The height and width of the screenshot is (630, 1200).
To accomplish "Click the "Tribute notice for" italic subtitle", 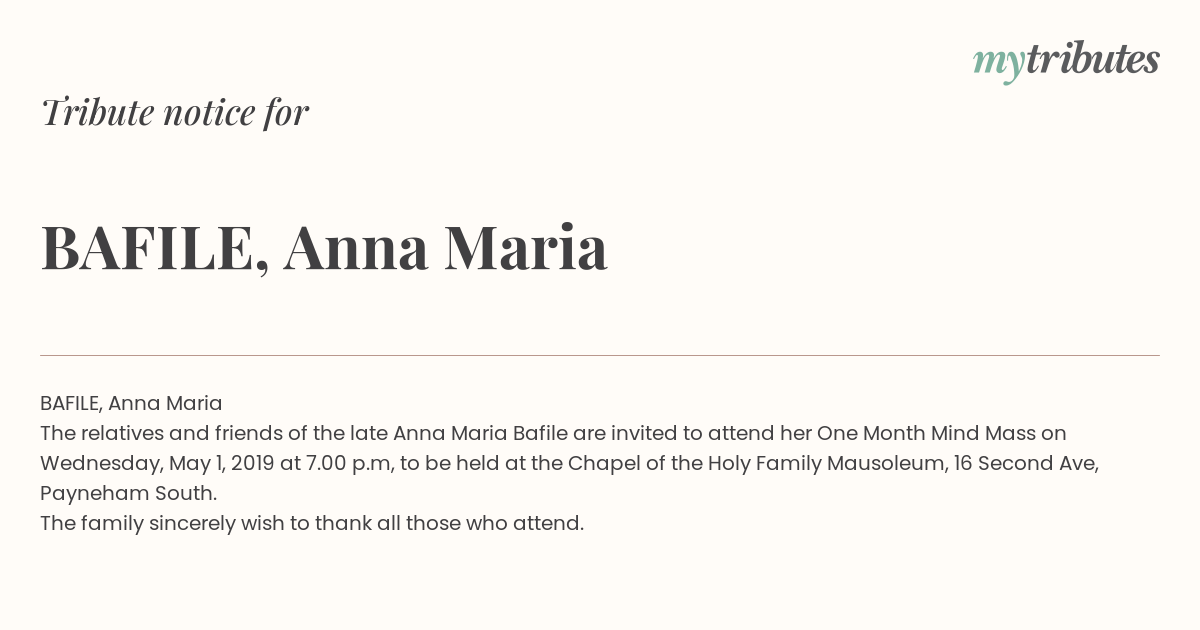I will 175,112.
